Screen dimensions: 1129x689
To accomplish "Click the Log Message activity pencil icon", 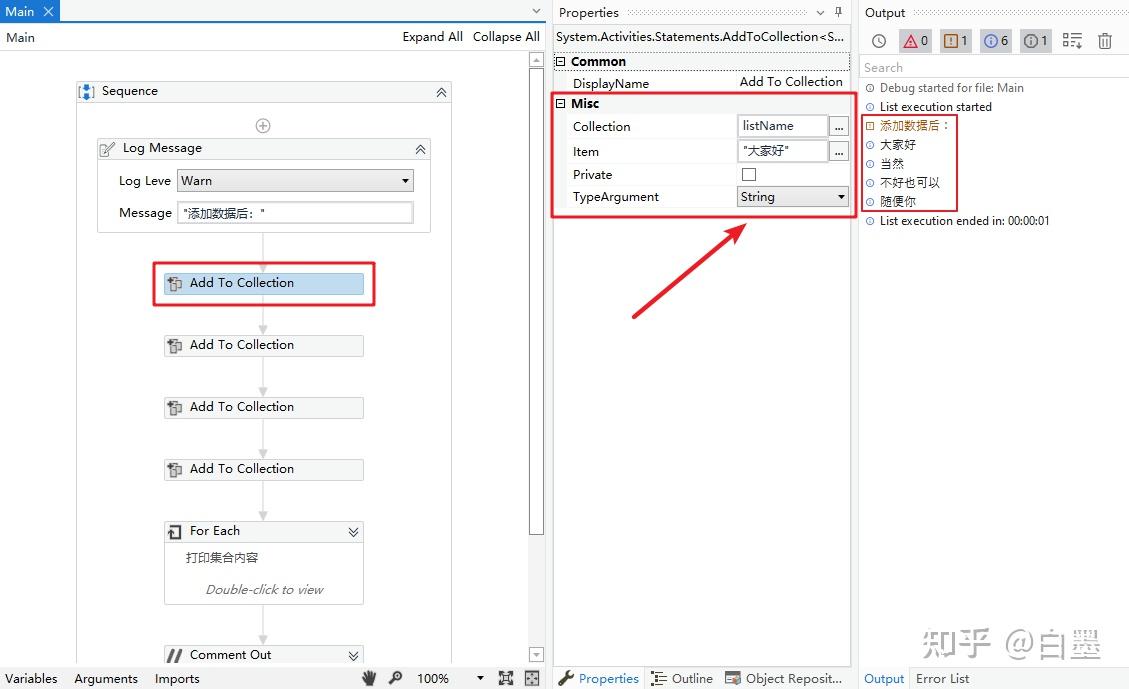I will (109, 148).
